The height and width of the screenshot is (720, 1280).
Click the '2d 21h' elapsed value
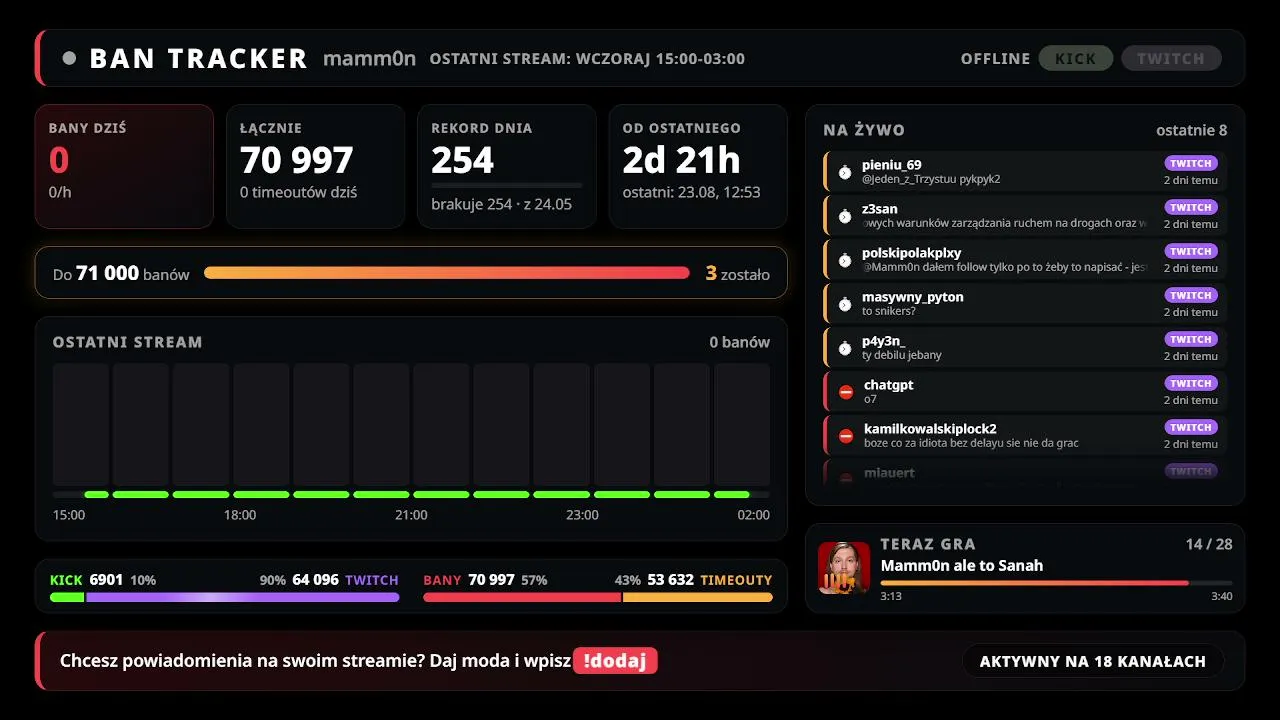pos(681,160)
